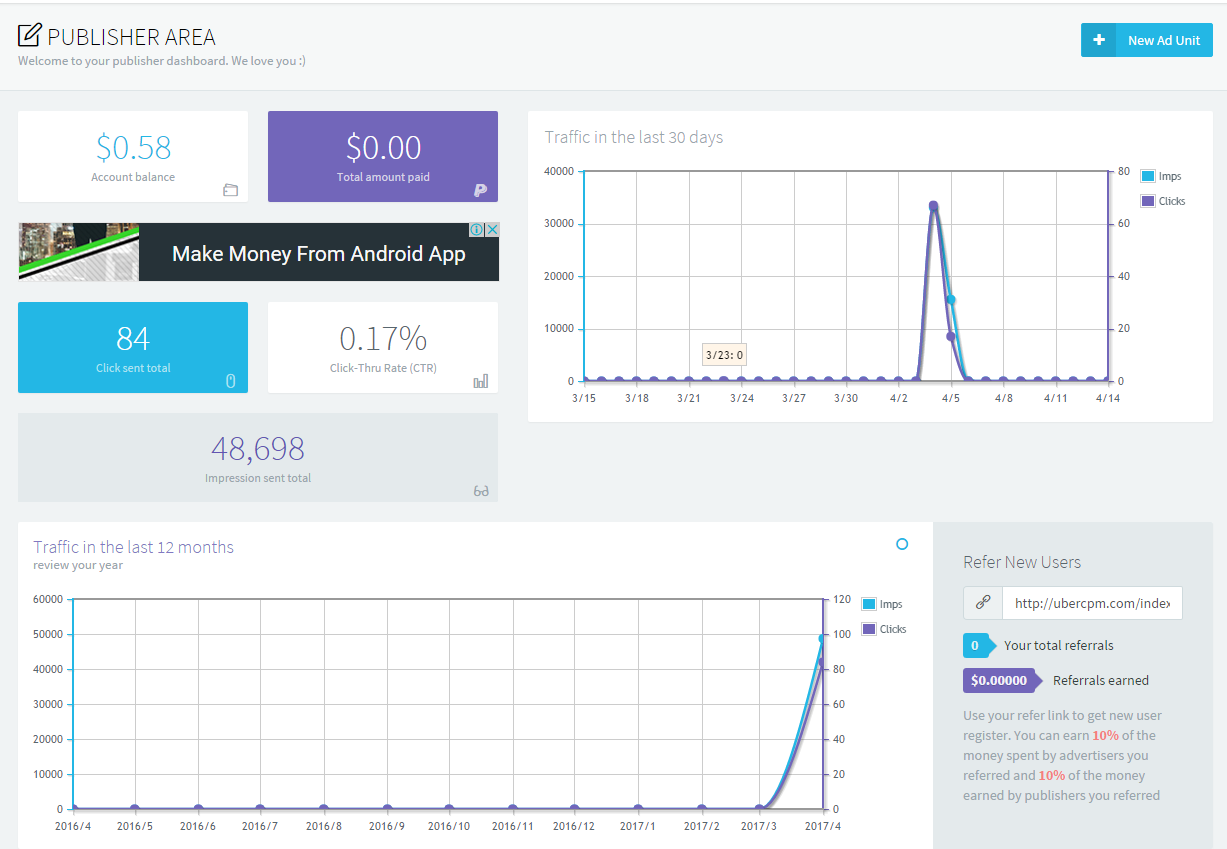Screen dimensions: 1227x849
Task: Click the circle icon in 12 months panel
Action: click(x=902, y=544)
